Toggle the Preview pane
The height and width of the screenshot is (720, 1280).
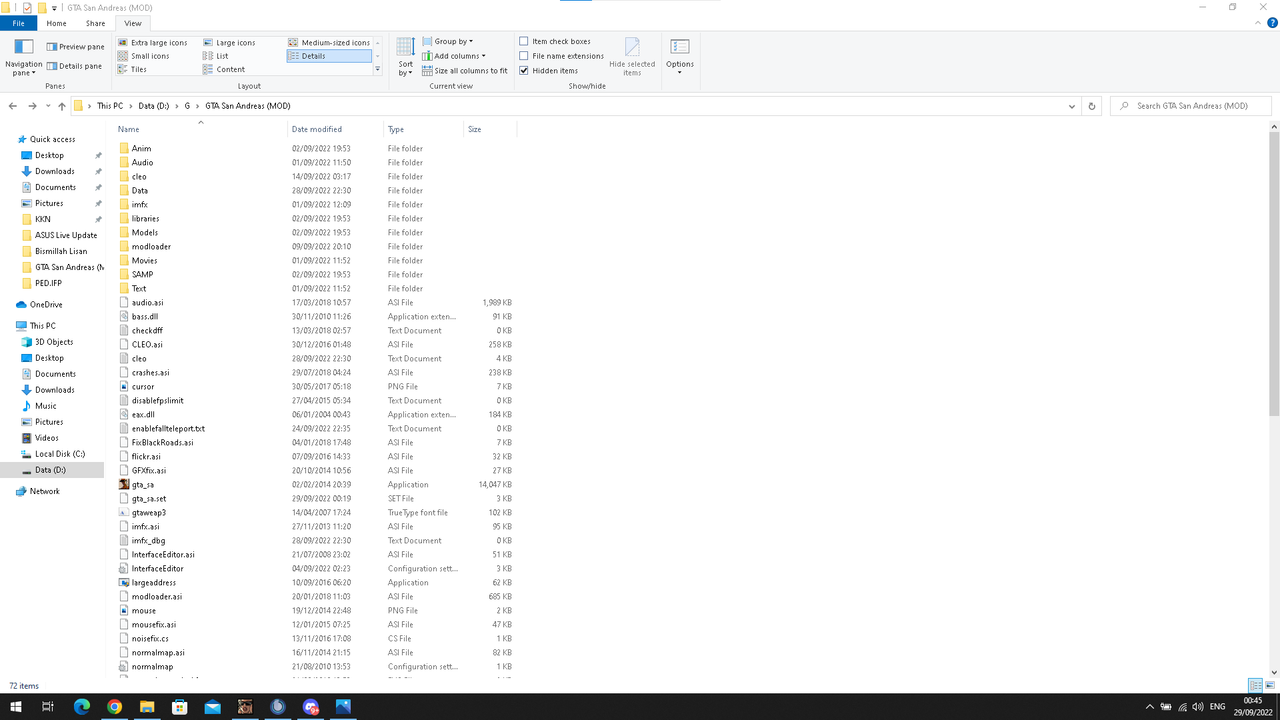click(75, 47)
